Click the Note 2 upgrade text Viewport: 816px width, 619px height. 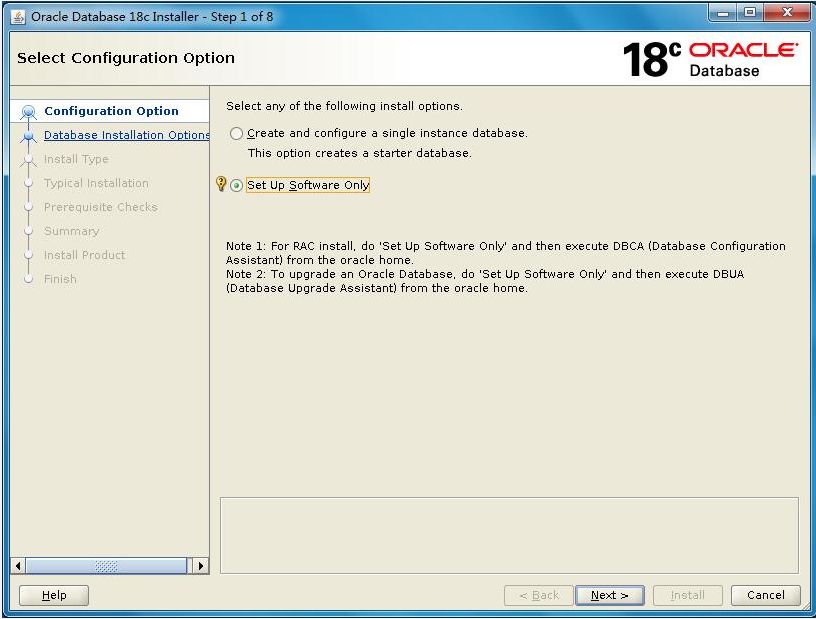(x=484, y=281)
